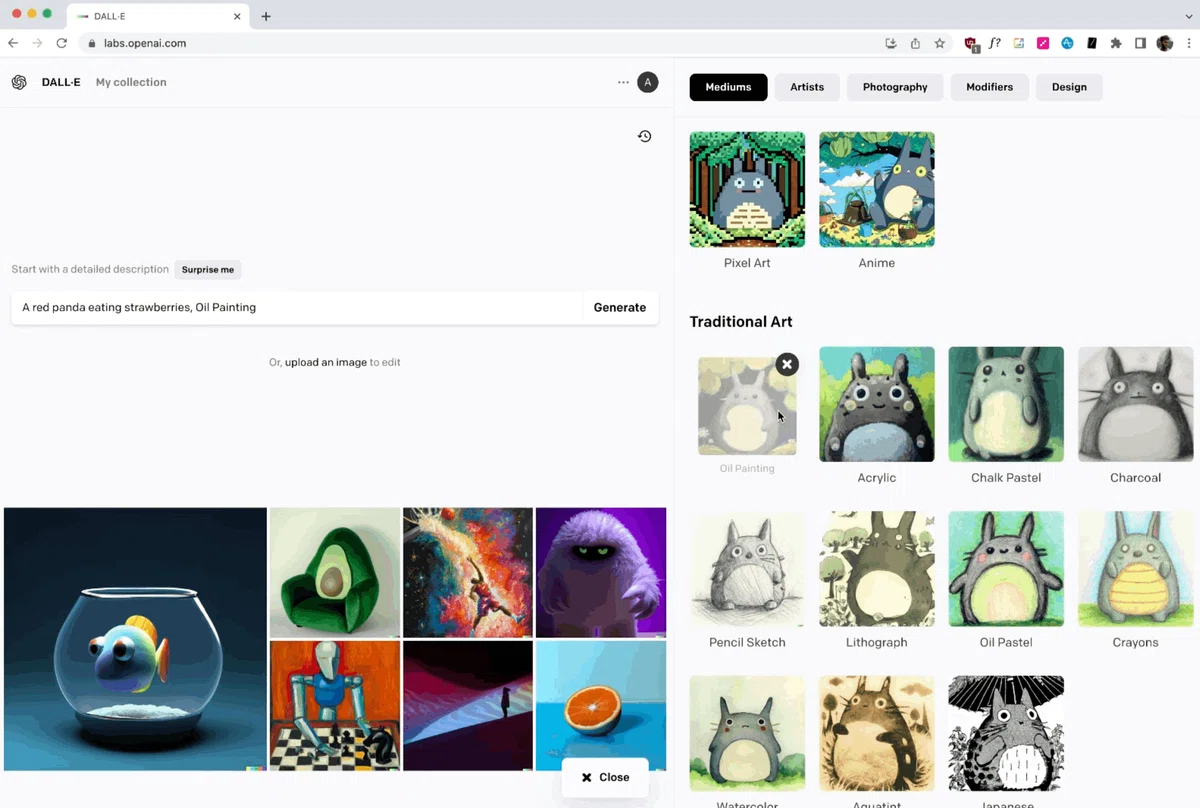Open My collection
Screen dimensions: 1200x808
131,82
